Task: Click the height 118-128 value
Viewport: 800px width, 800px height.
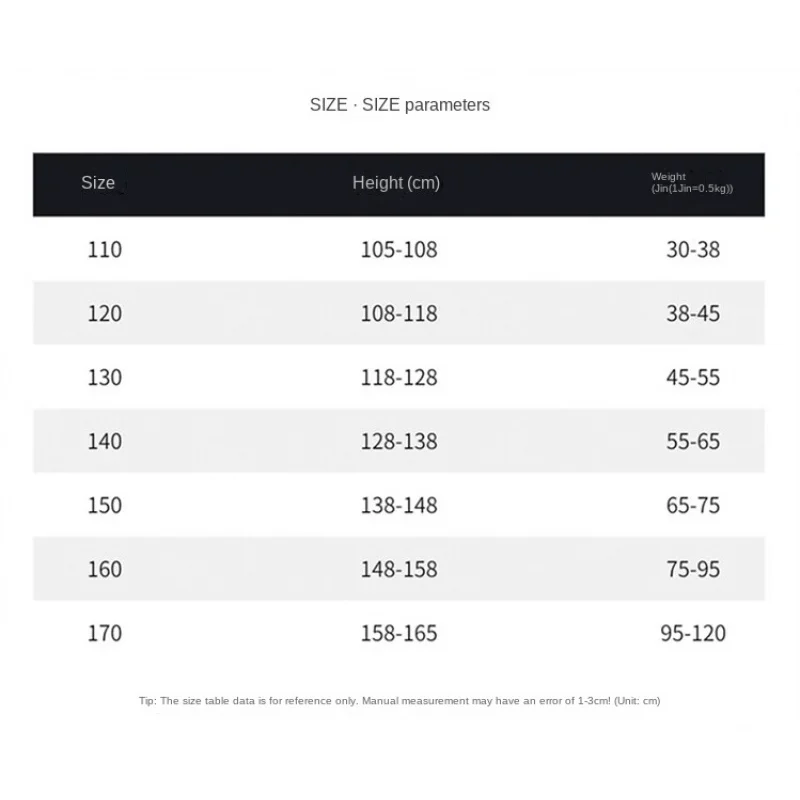Action: (x=399, y=377)
